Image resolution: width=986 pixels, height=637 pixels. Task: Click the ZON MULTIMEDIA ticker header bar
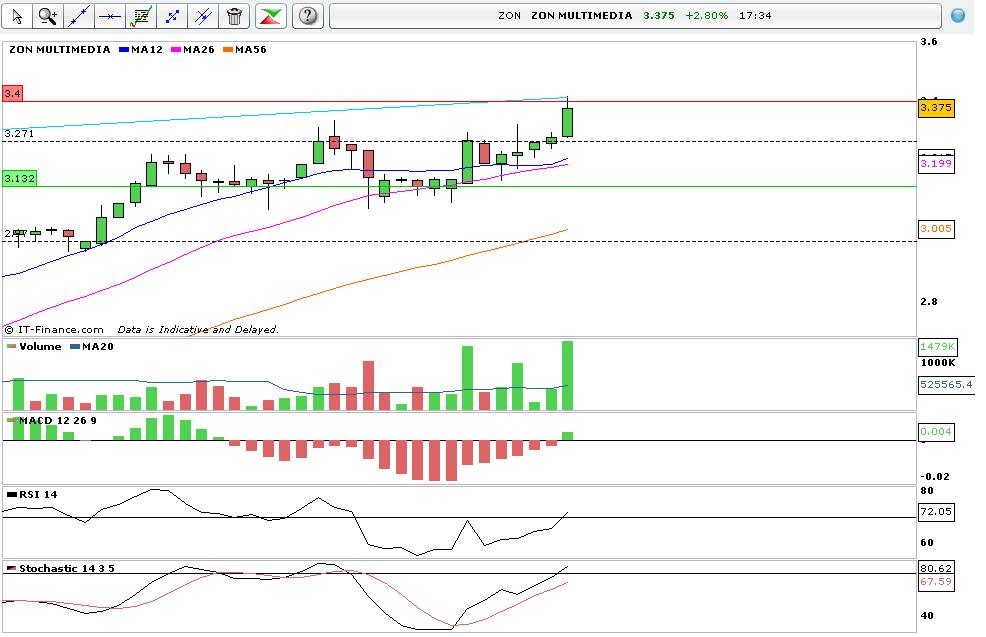click(635, 16)
